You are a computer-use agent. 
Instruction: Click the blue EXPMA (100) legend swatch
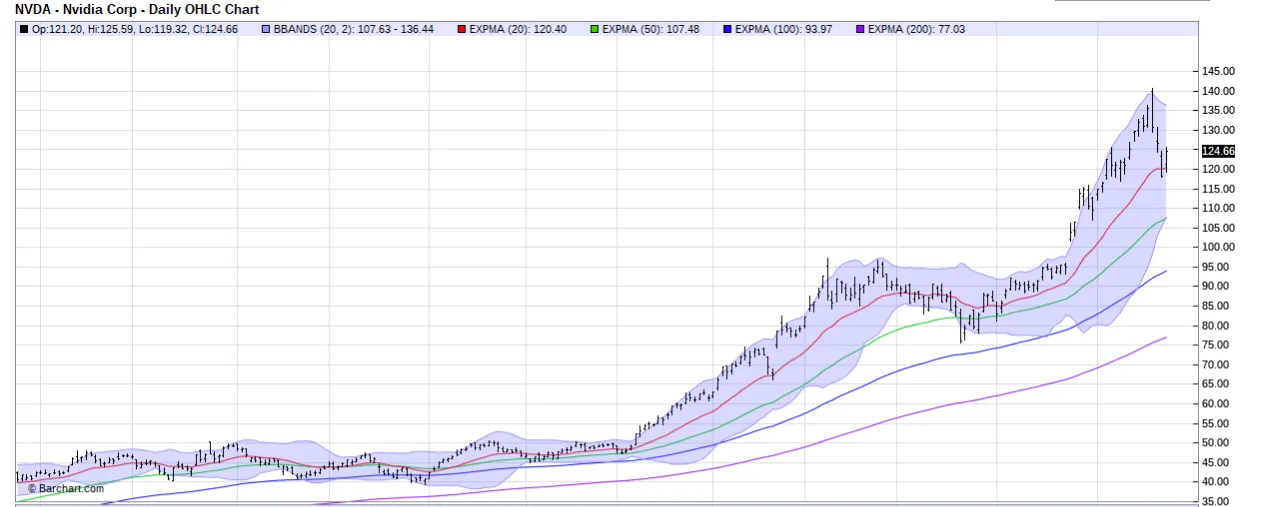(727, 29)
